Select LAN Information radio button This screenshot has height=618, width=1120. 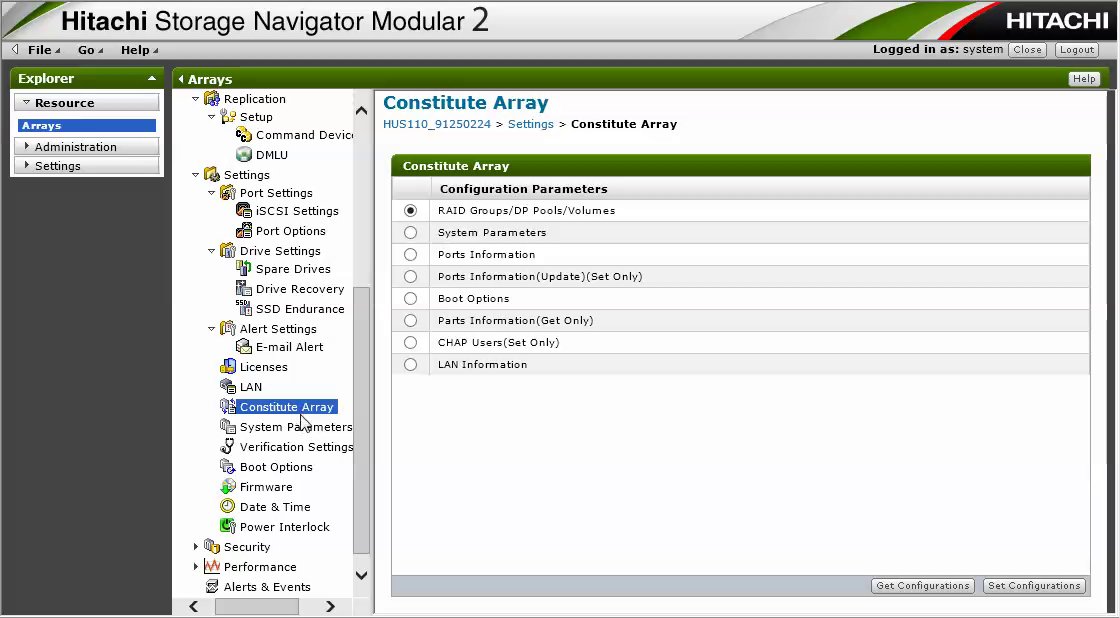pos(410,364)
